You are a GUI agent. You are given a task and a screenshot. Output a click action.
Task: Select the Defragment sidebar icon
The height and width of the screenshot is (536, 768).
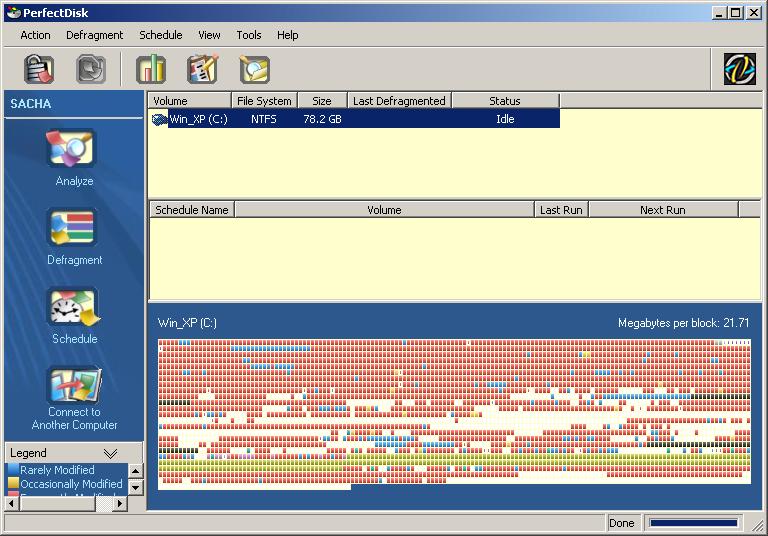point(72,227)
